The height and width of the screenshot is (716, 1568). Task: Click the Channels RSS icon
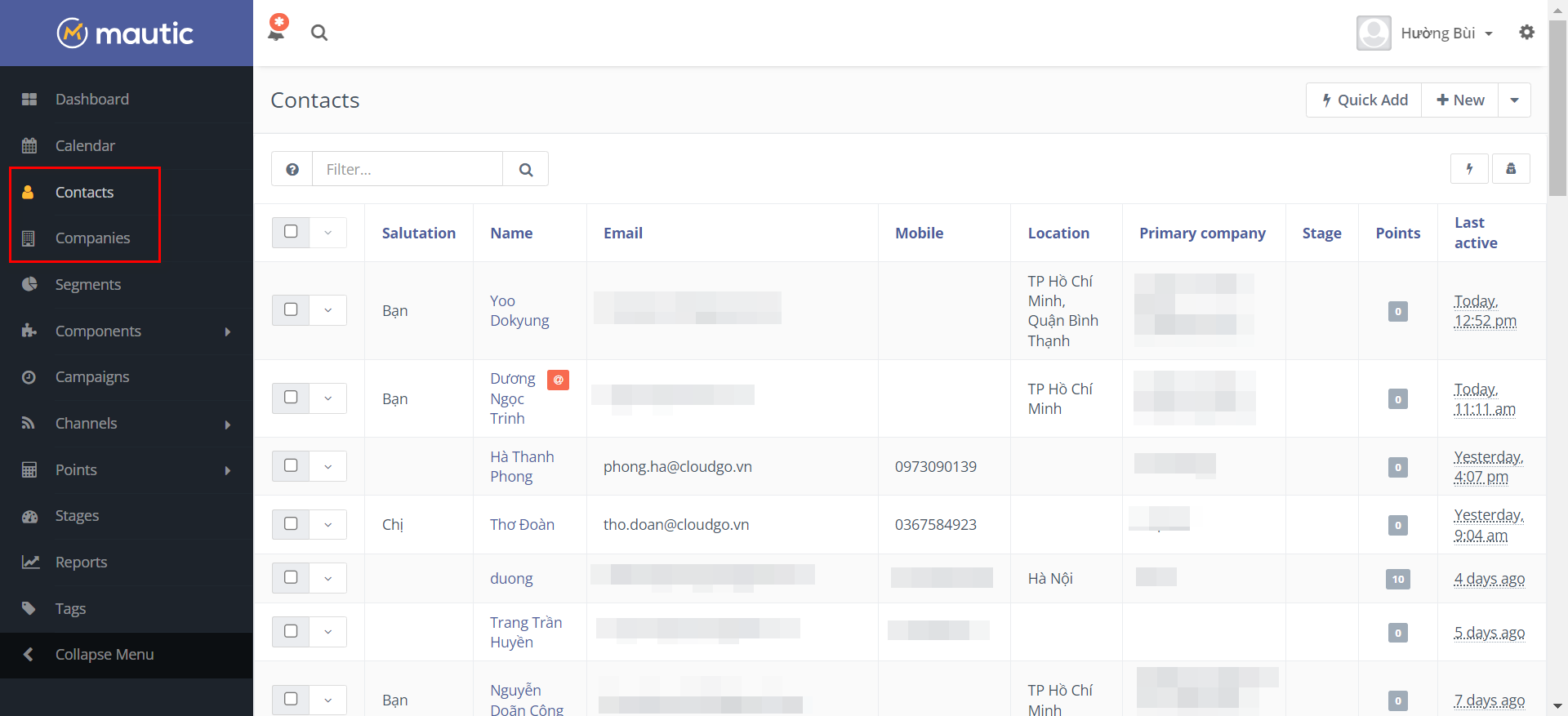click(x=29, y=423)
